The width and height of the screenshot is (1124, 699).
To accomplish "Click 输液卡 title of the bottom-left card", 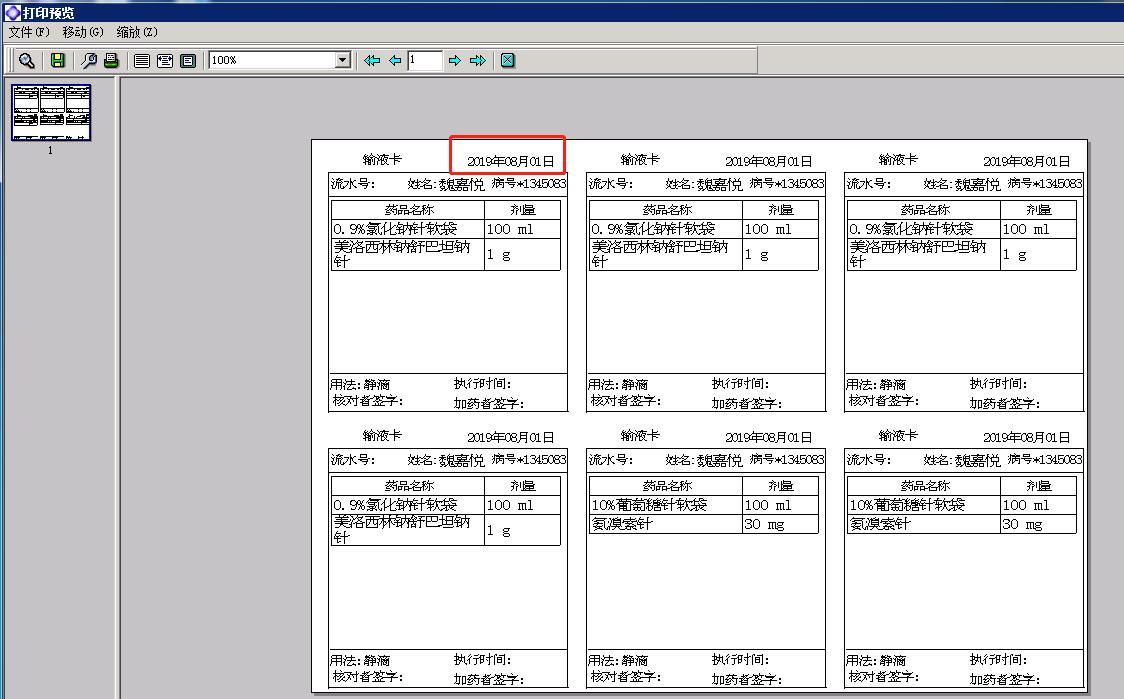I will (x=382, y=435).
